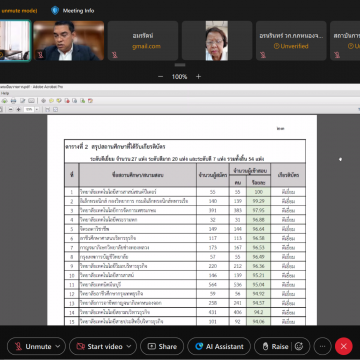
Task: Click the table cell showing 99.29
Action: pyautogui.click(x=258, y=201)
